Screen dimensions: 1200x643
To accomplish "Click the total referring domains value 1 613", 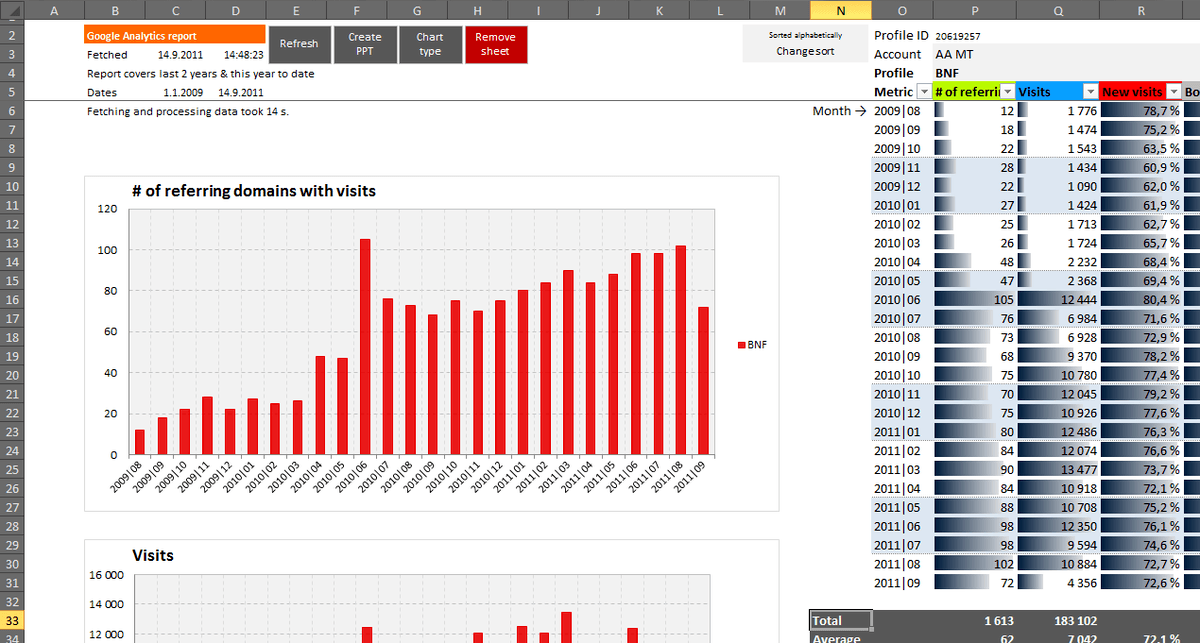I will click(x=999, y=621).
